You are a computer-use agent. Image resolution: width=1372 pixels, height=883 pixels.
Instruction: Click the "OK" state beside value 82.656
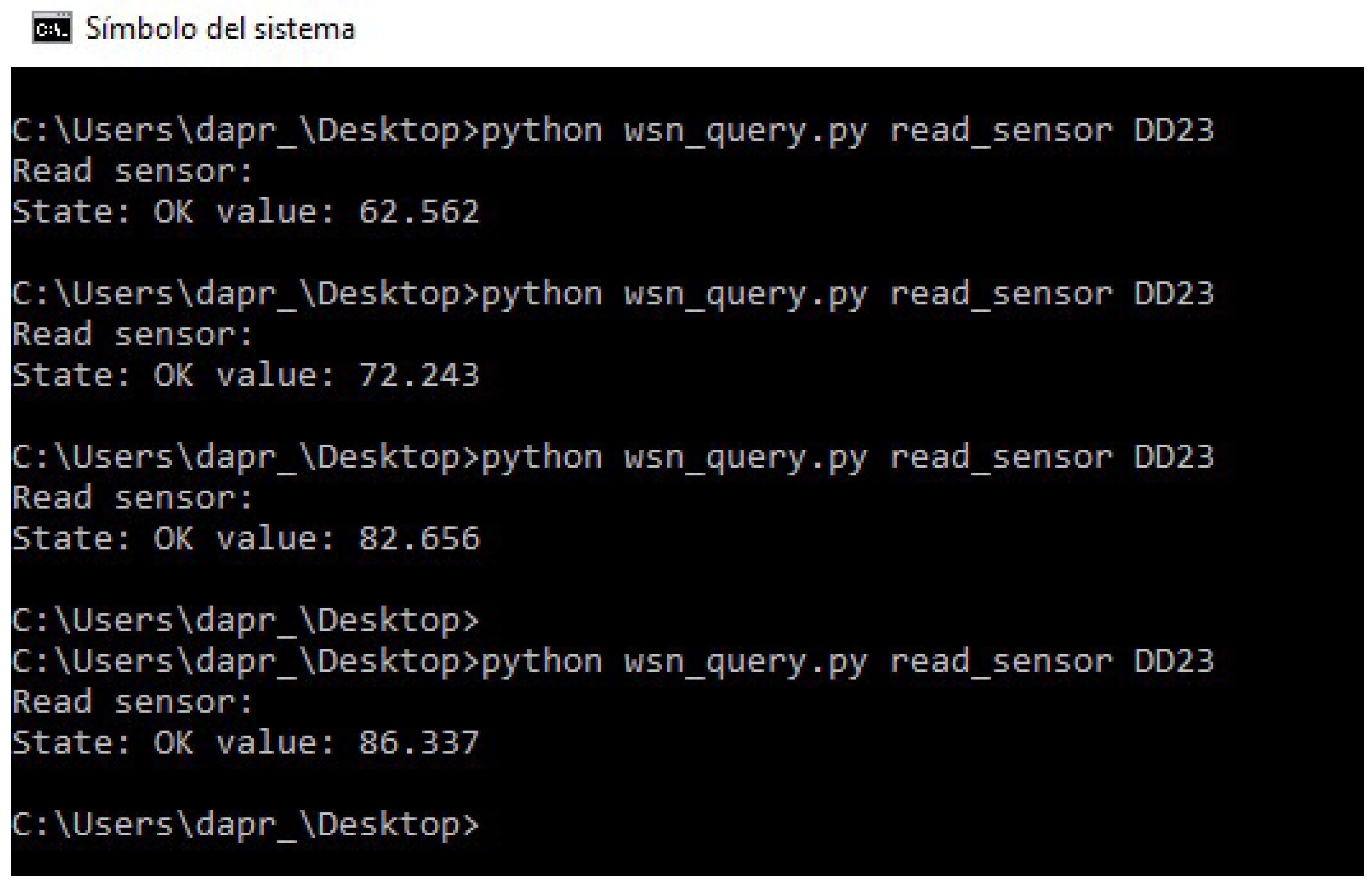[173, 538]
